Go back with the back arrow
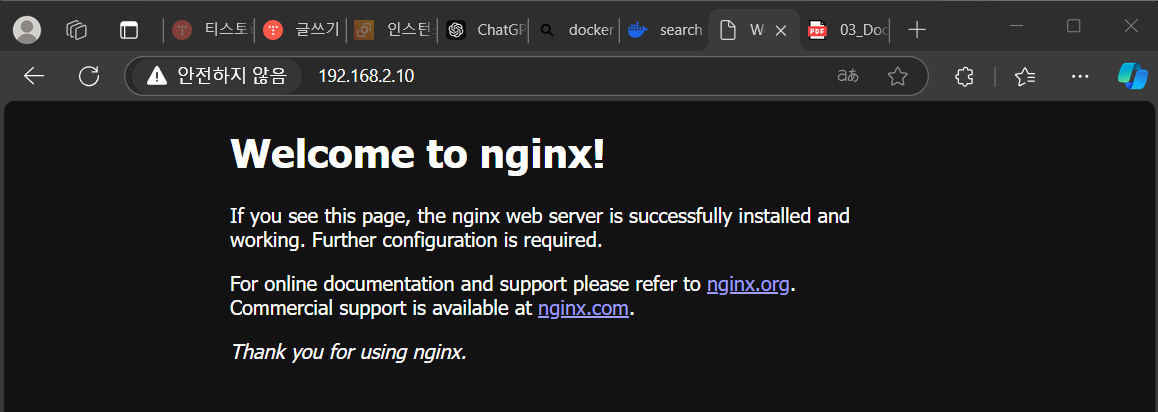 34,76
